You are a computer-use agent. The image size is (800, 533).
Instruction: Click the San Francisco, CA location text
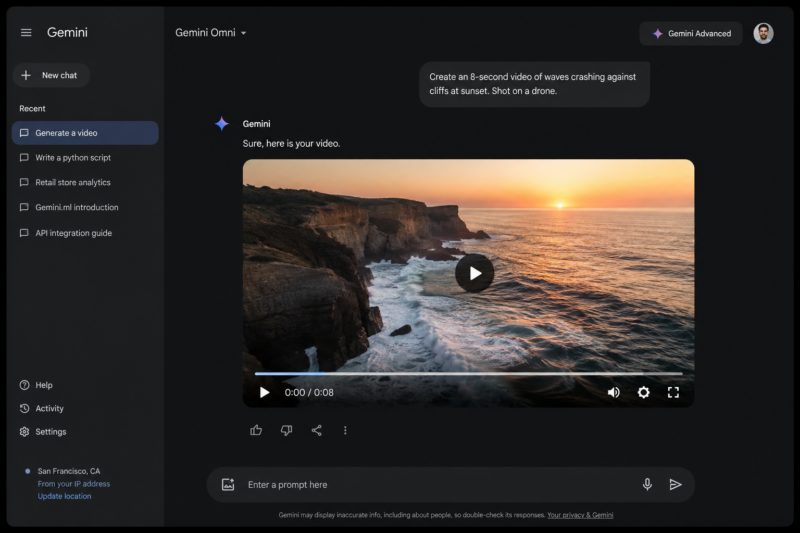pyautogui.click(x=69, y=471)
